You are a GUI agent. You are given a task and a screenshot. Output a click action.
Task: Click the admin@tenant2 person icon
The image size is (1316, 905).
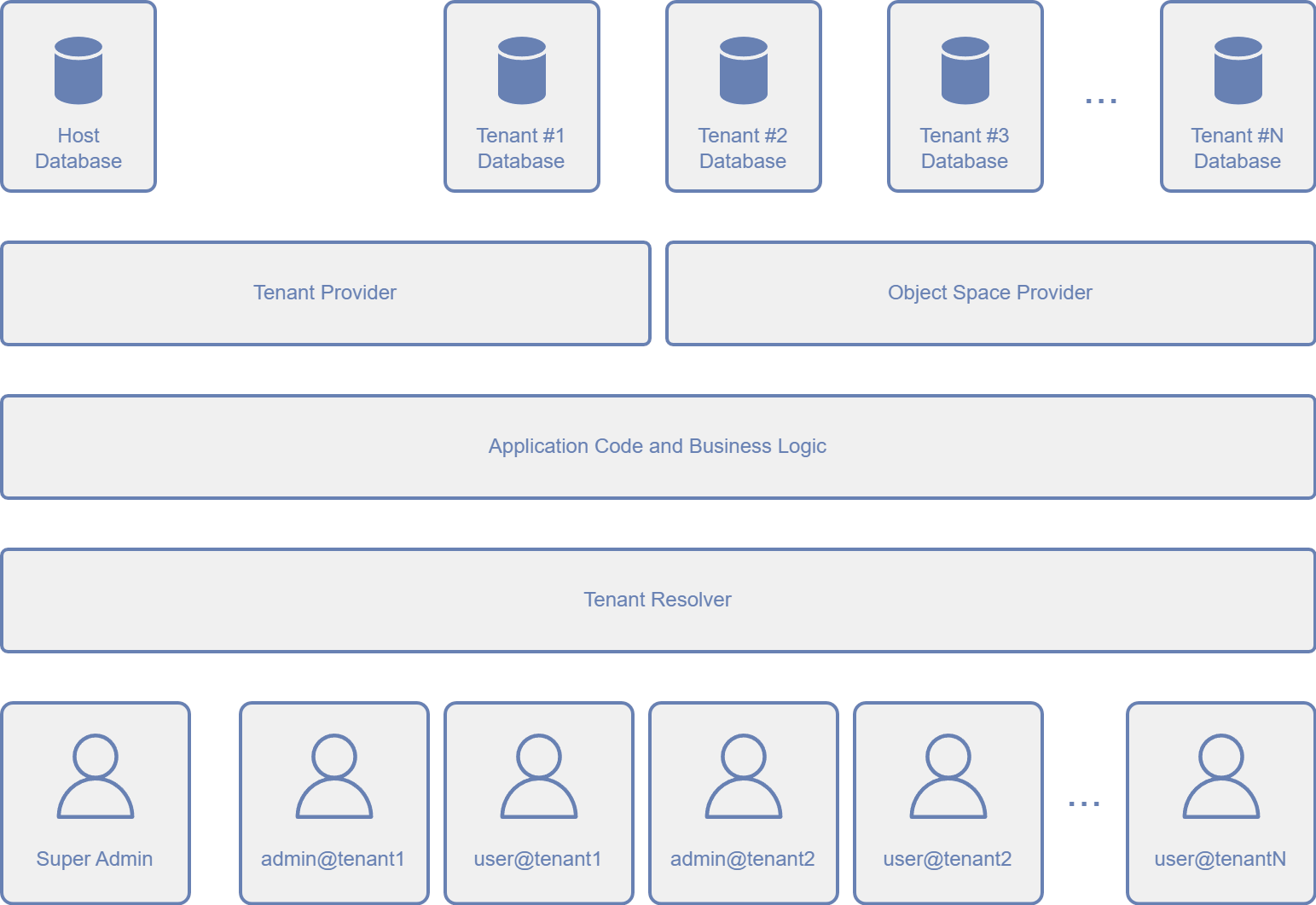pyautogui.click(x=744, y=775)
